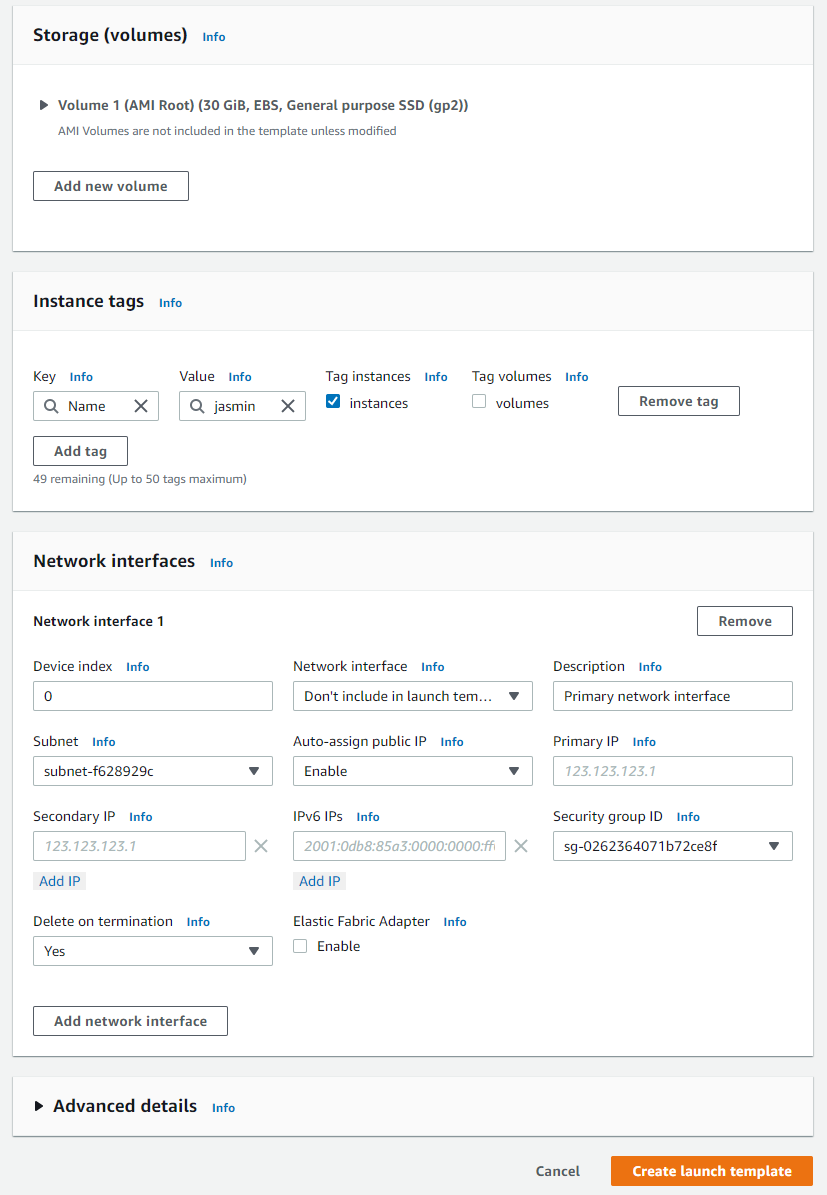Click the Remove tag button
827x1195 pixels.
[678, 400]
